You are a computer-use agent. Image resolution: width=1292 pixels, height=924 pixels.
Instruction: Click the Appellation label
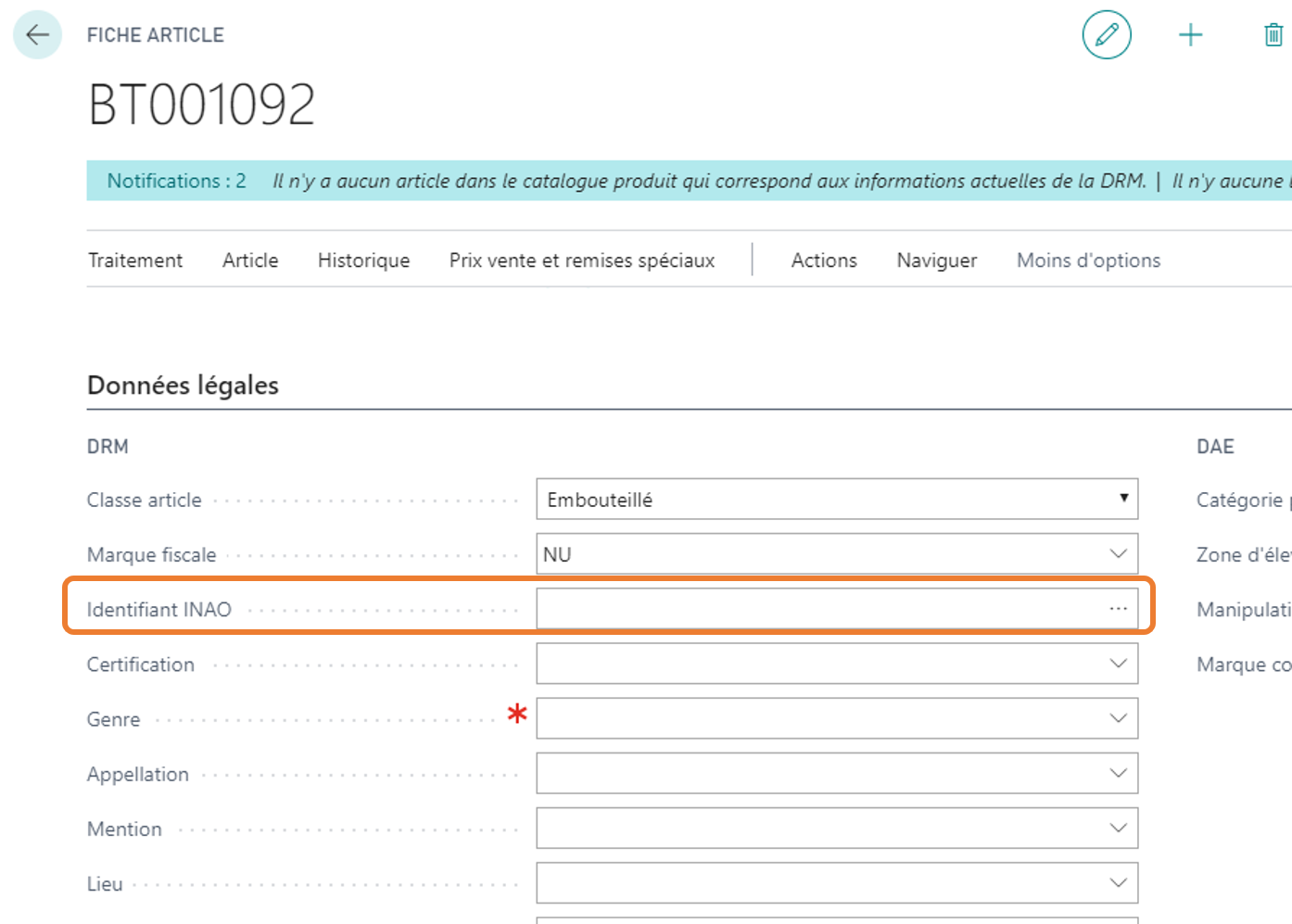coord(138,775)
